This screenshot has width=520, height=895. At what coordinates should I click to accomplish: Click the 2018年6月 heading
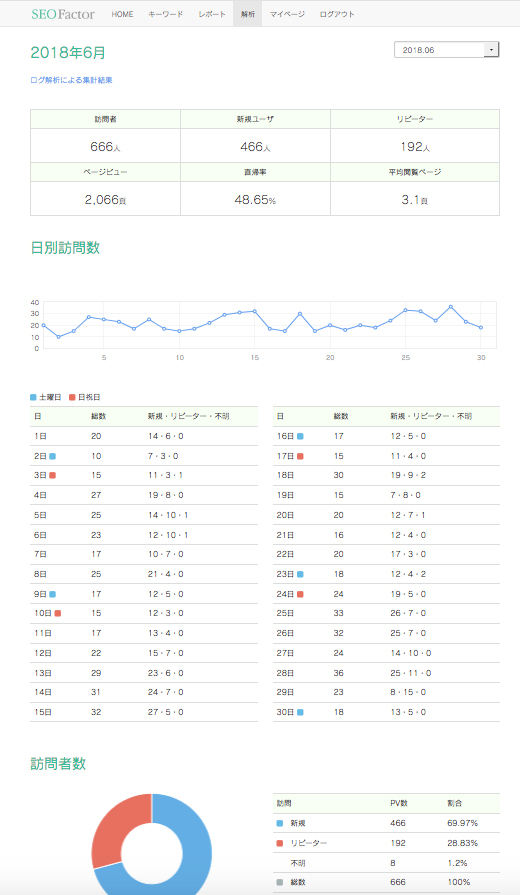(x=68, y=53)
